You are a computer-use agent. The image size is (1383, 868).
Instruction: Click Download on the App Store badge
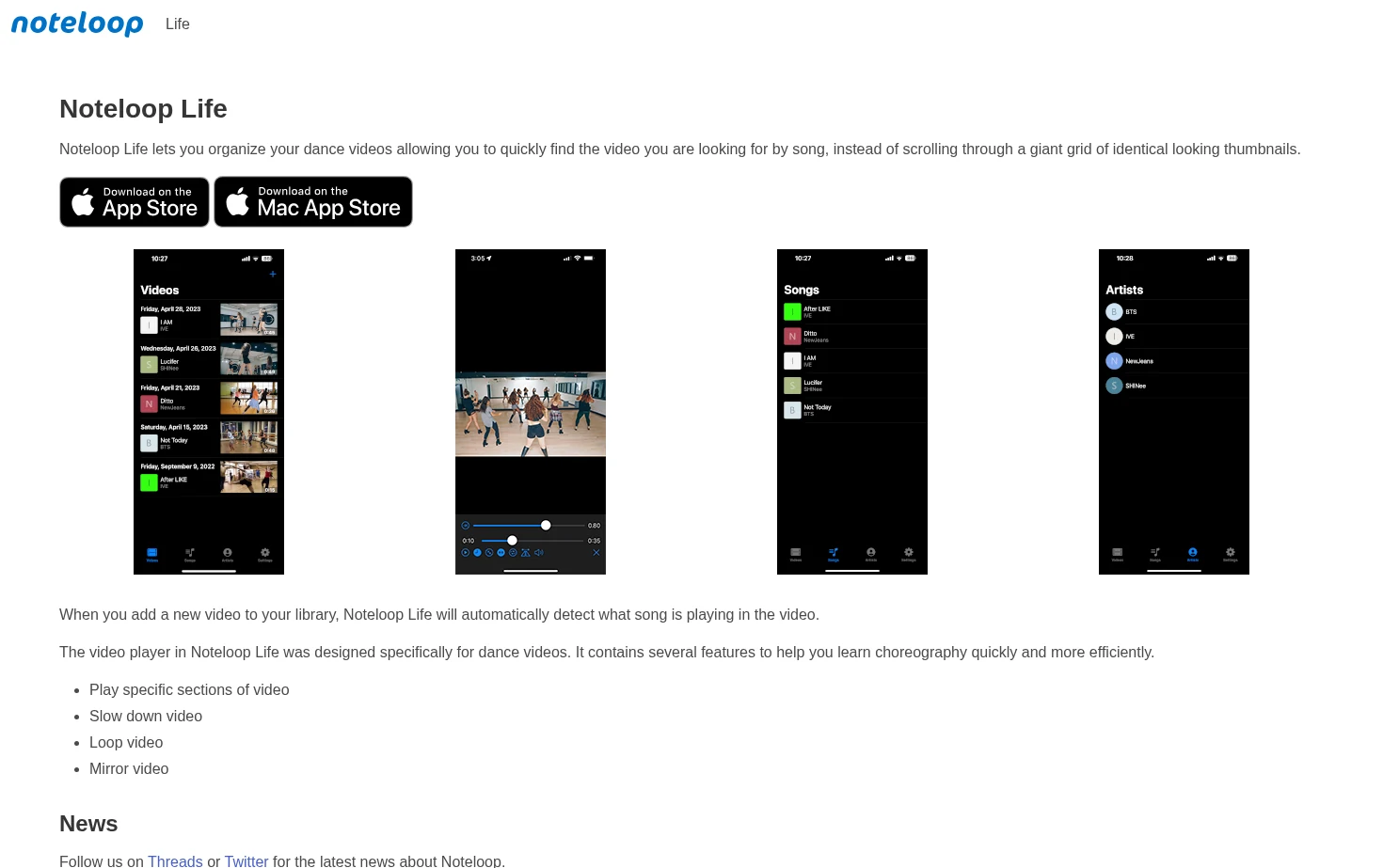point(135,202)
